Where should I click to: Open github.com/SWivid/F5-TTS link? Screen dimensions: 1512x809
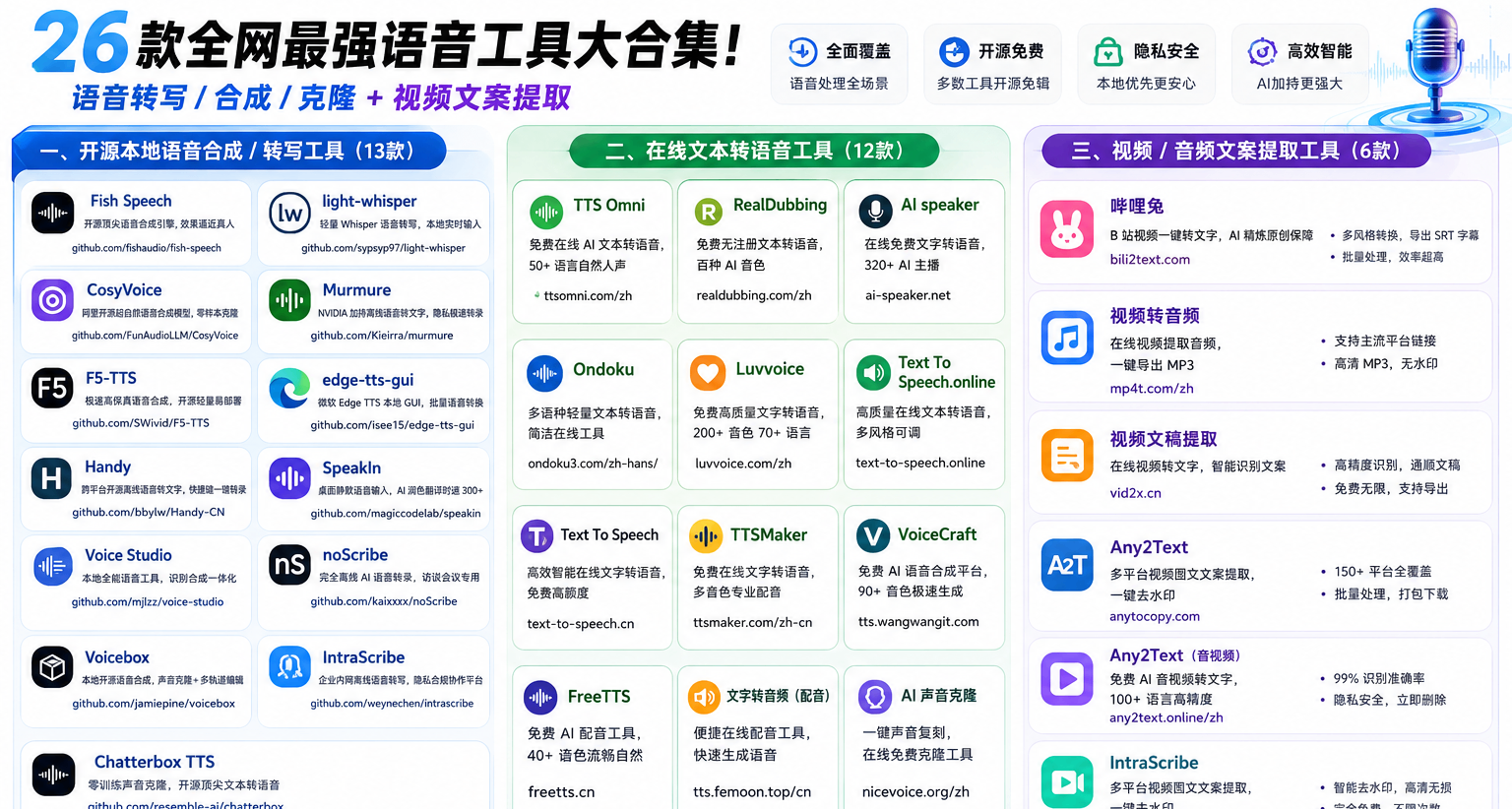(x=141, y=423)
